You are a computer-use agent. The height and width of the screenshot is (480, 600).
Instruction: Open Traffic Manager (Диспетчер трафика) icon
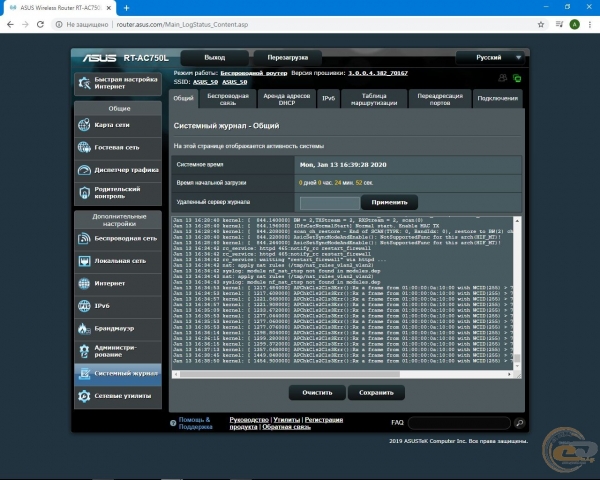point(84,170)
